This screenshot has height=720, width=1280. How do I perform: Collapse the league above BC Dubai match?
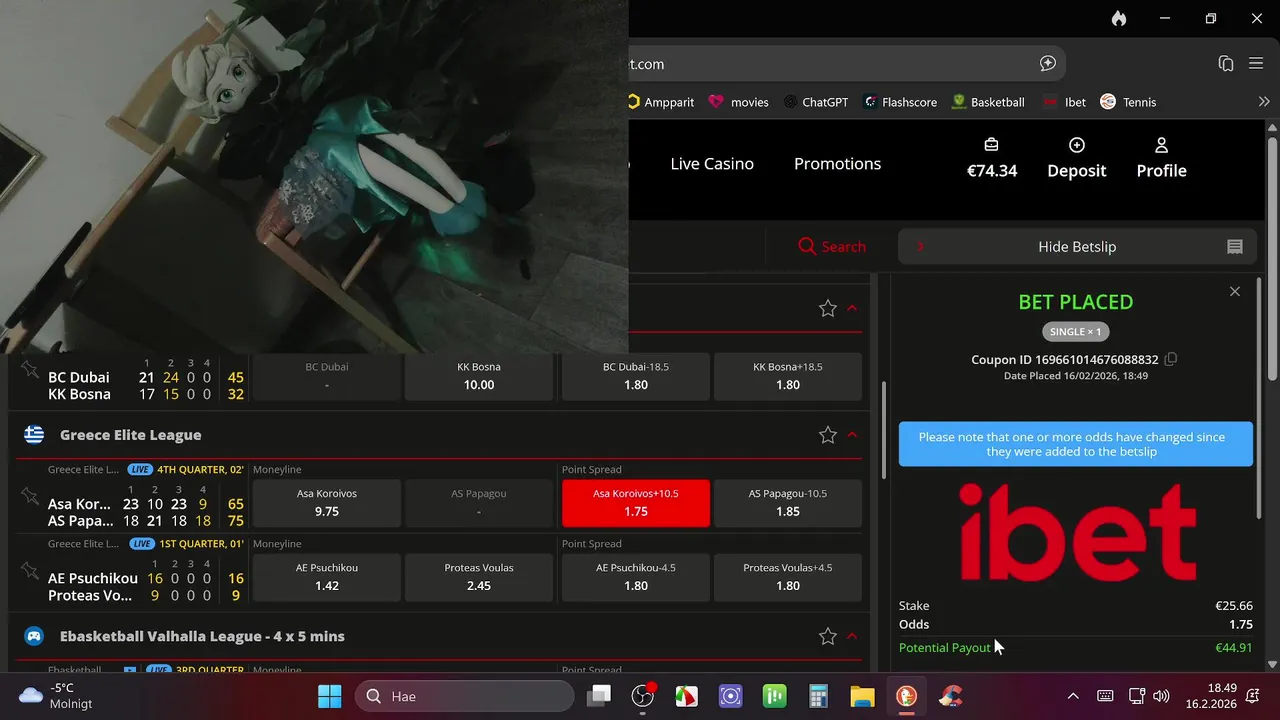[852, 308]
